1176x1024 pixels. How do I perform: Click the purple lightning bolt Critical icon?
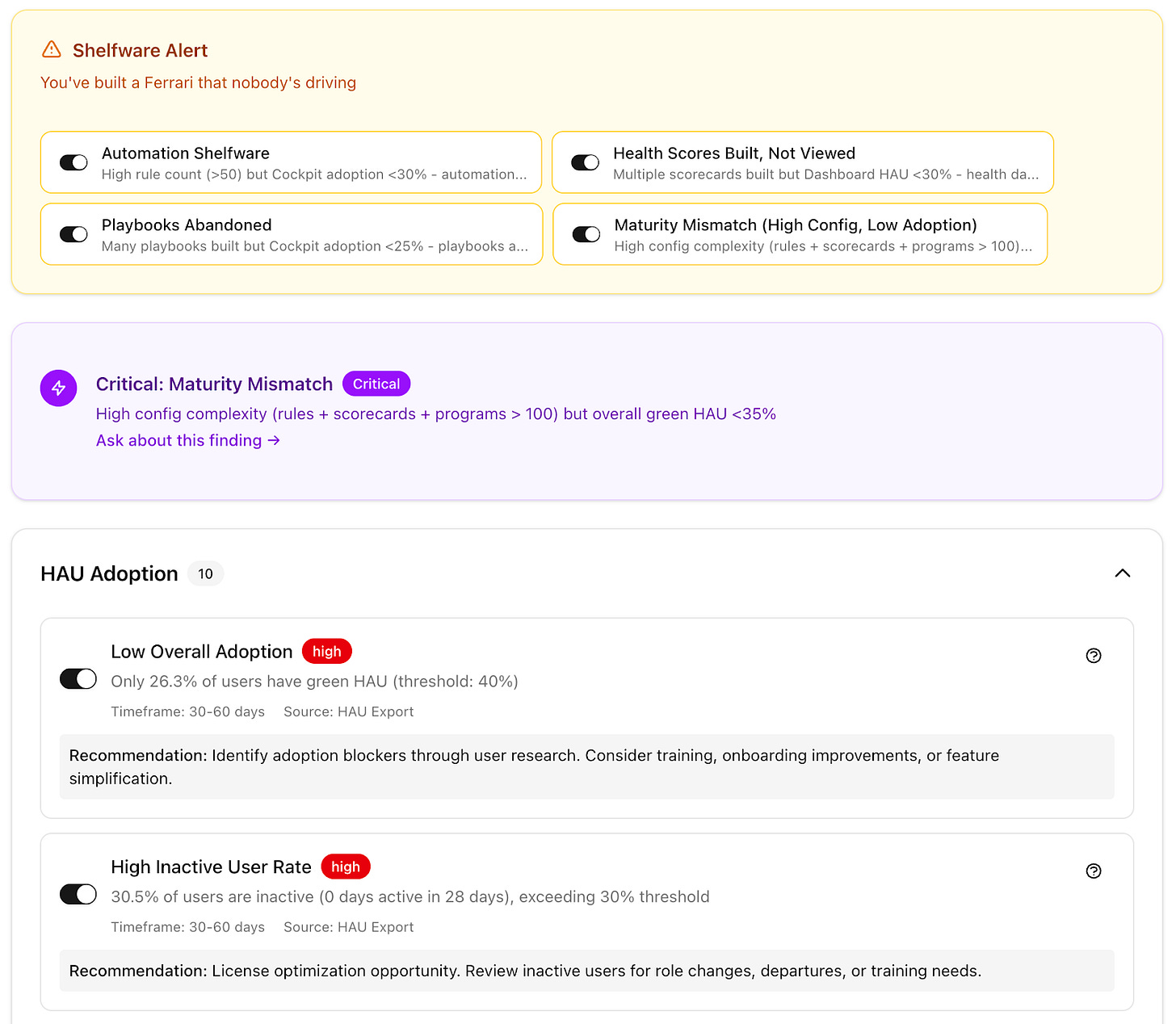[59, 388]
